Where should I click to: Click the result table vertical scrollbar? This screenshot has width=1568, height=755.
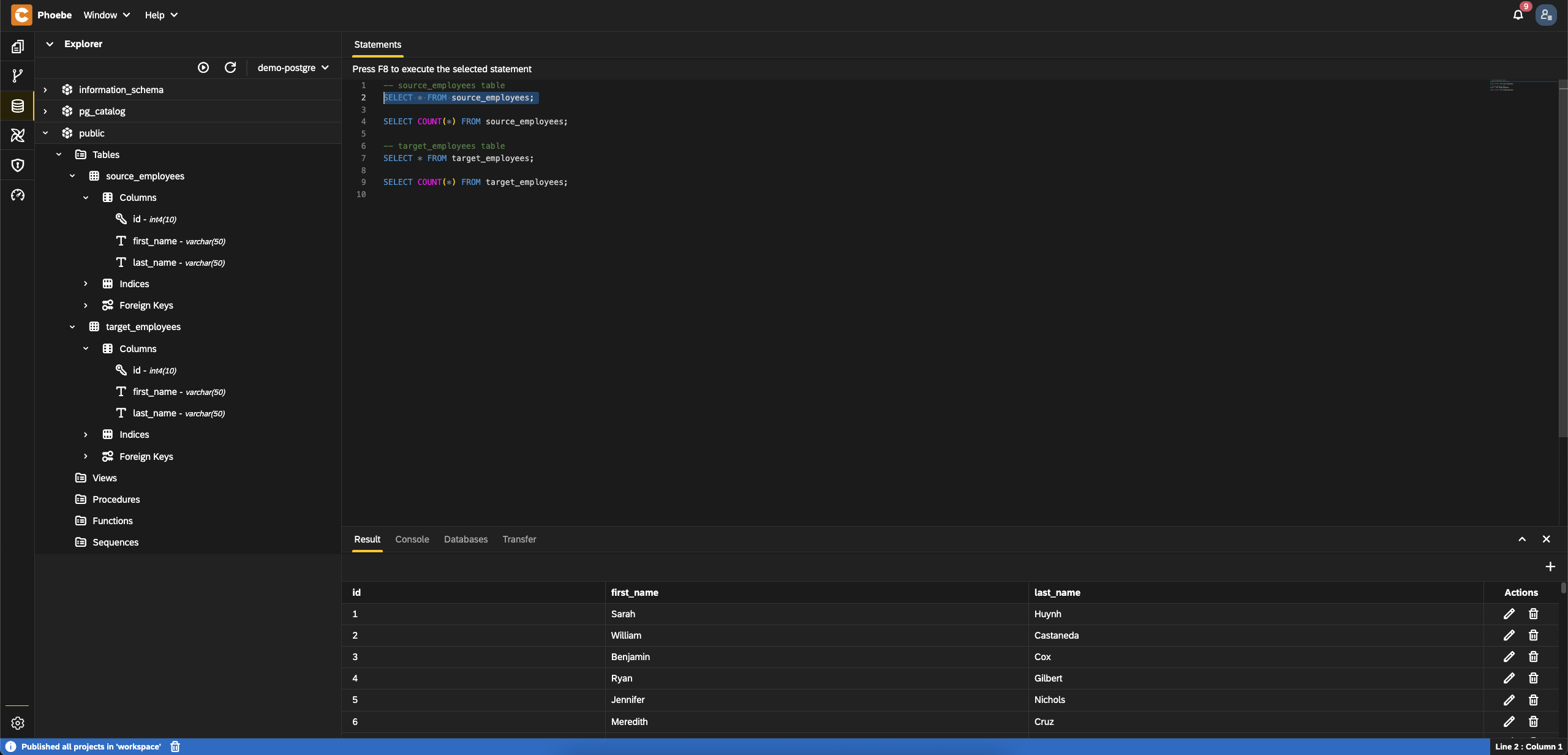pyautogui.click(x=1563, y=588)
